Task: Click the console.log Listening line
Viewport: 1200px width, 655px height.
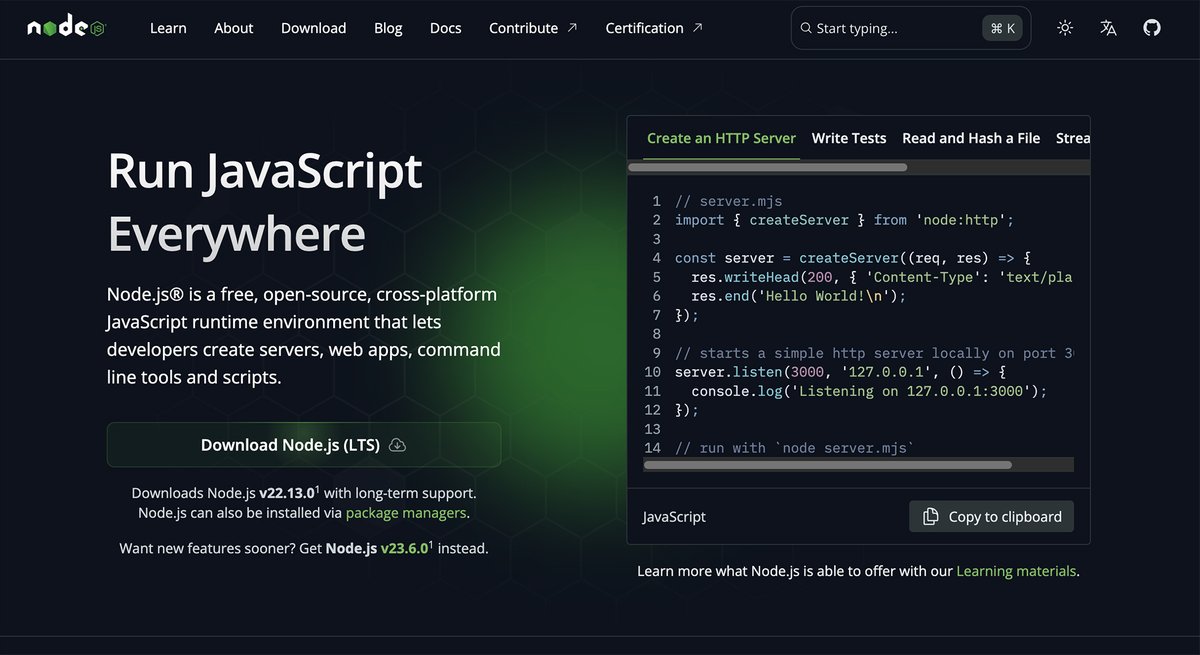Action: click(x=869, y=391)
